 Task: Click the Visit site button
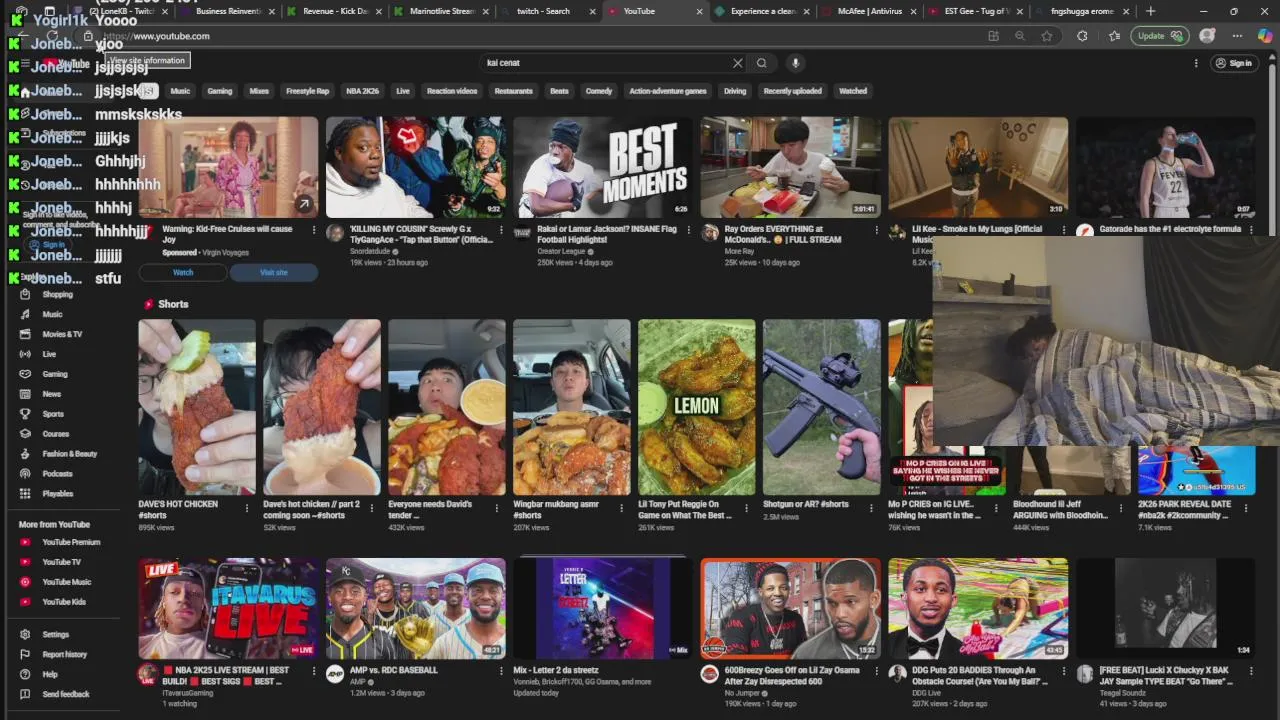[274, 272]
